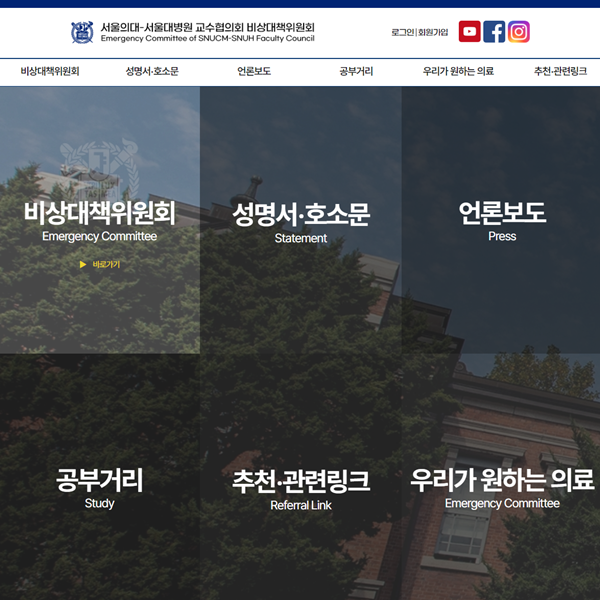Screen dimensions: 600x600
Task: Select the 언론보도 Press tile
Action: (502, 220)
